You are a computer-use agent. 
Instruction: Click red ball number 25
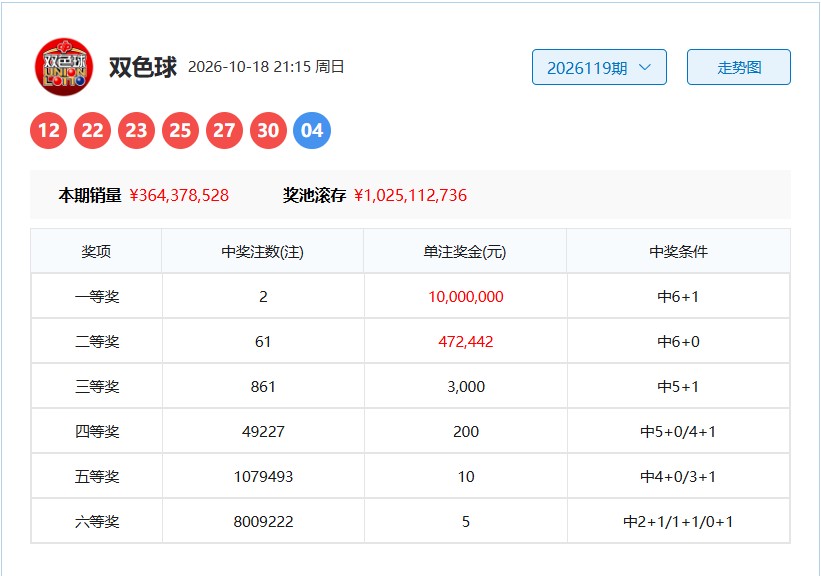click(181, 130)
